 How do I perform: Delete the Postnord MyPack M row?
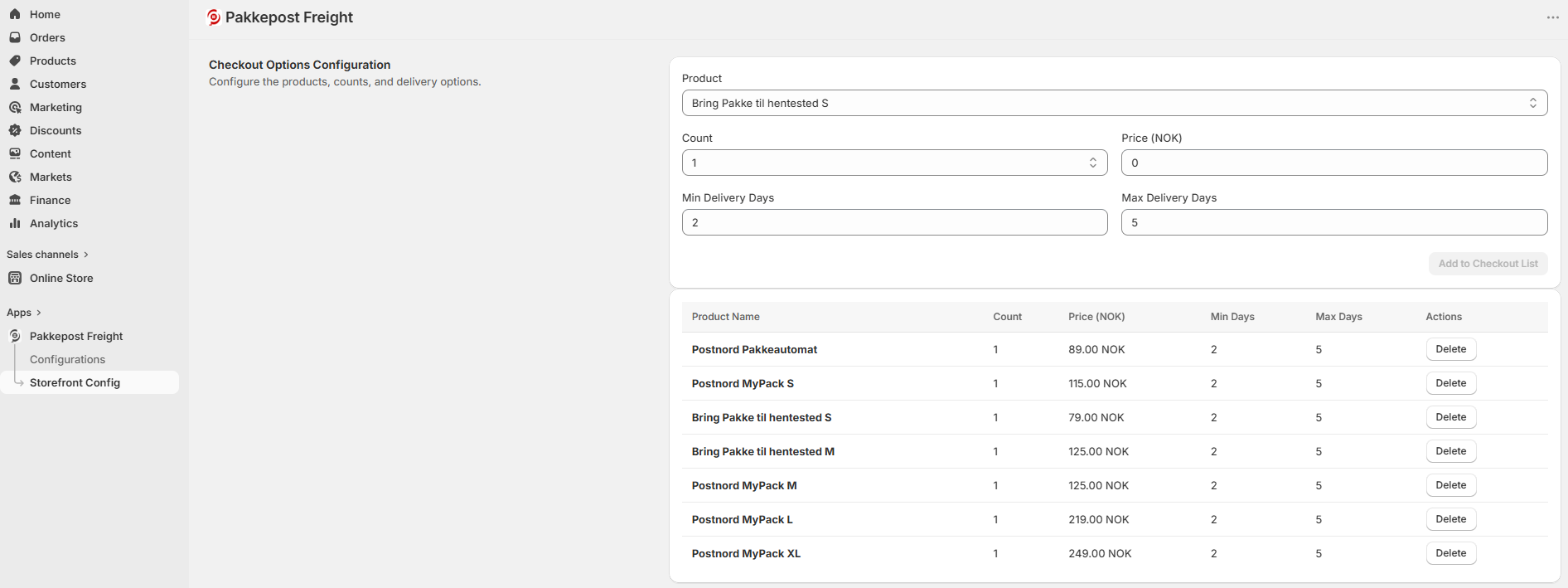(1450, 485)
